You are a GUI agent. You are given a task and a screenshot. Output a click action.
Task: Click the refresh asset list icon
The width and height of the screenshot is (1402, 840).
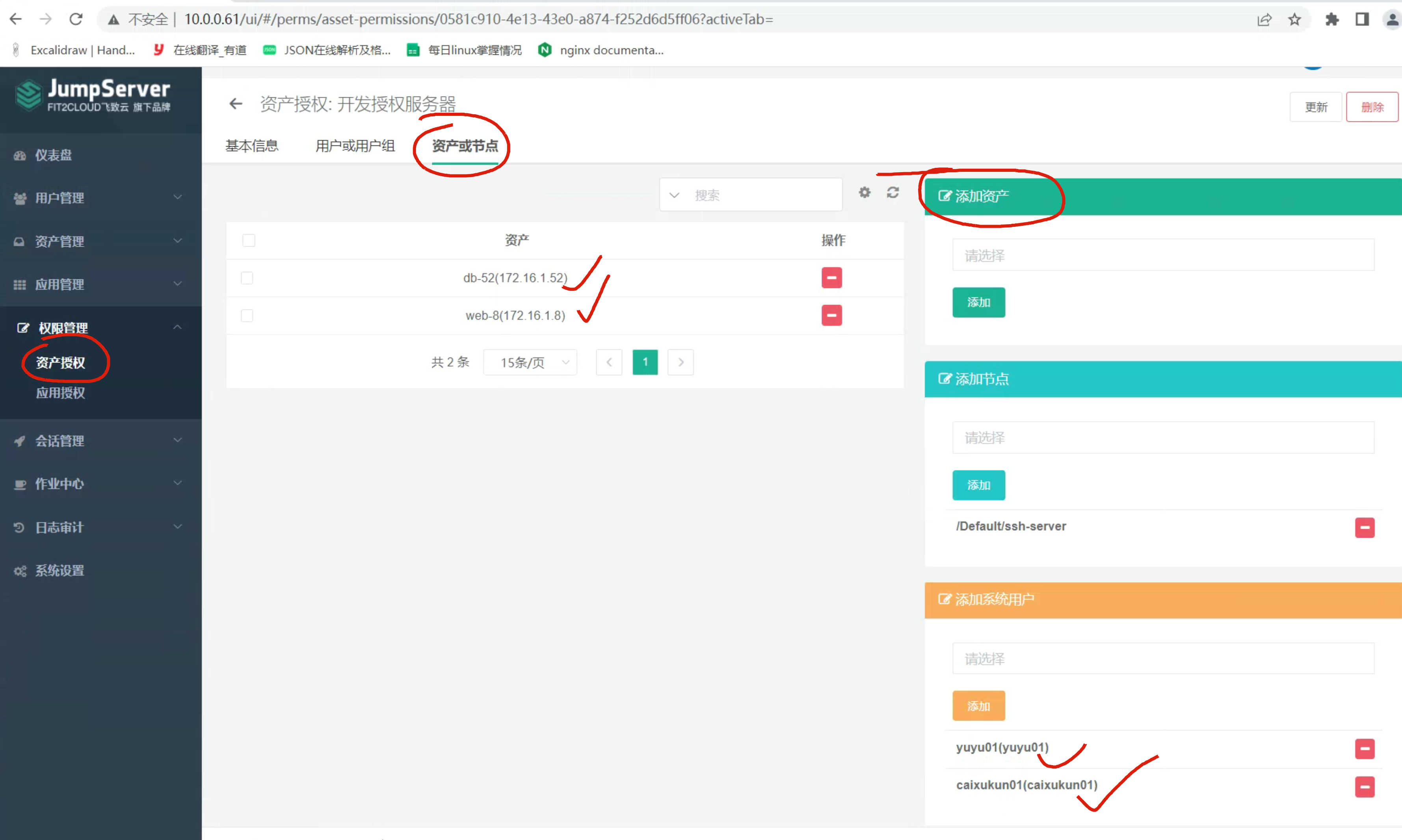[x=893, y=192]
